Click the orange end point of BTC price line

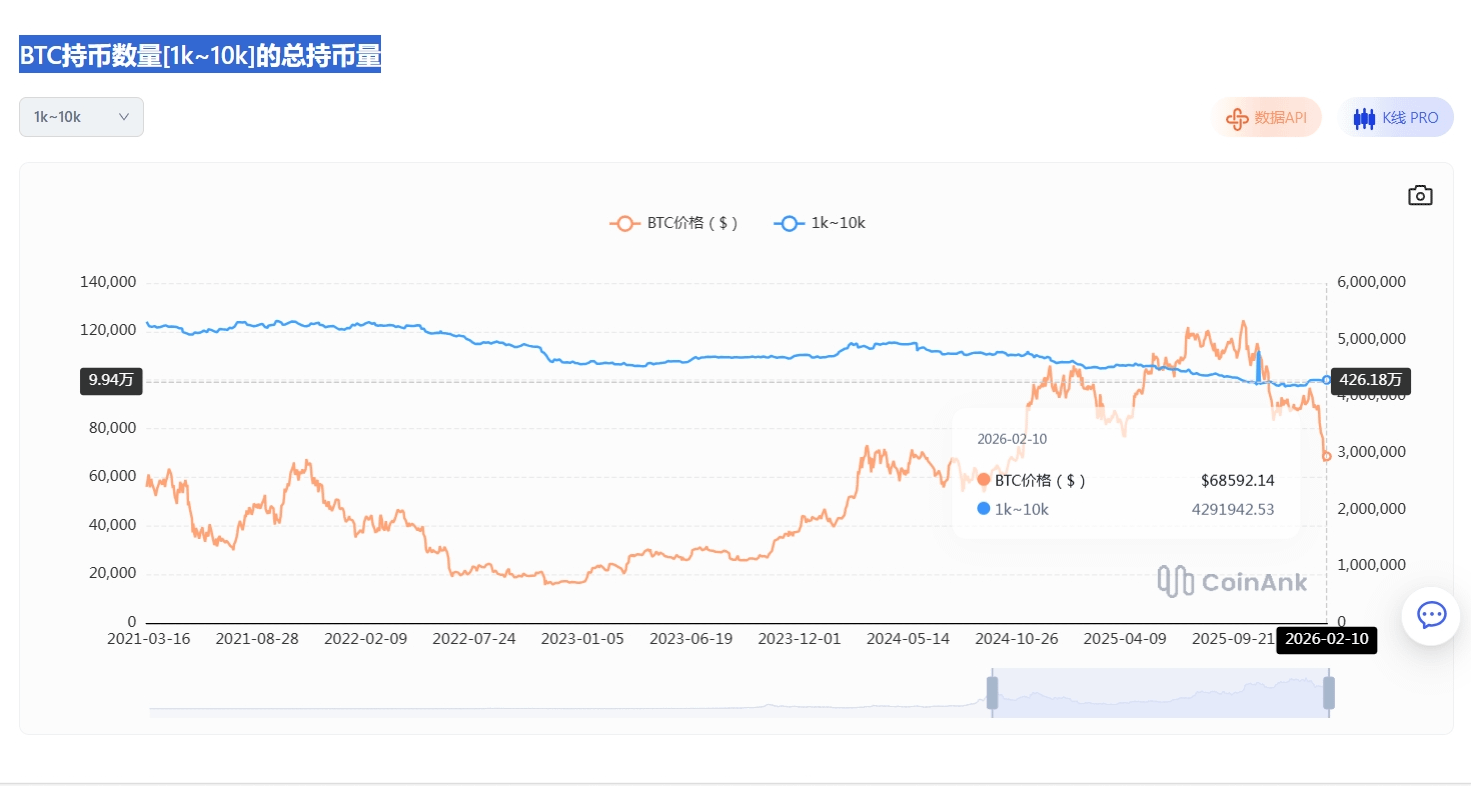(1327, 456)
